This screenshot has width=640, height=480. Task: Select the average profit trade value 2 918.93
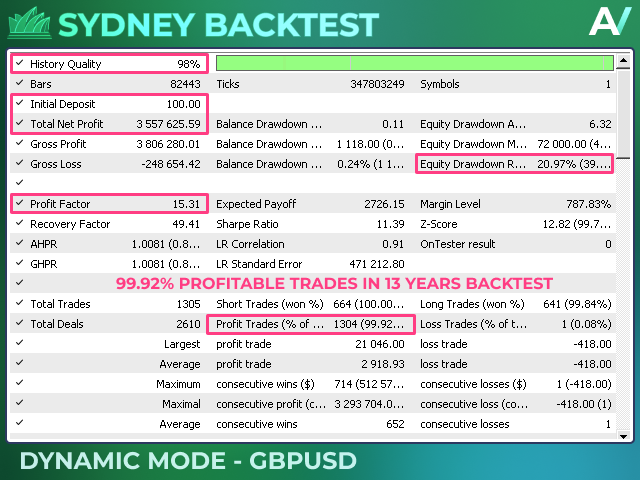point(382,364)
